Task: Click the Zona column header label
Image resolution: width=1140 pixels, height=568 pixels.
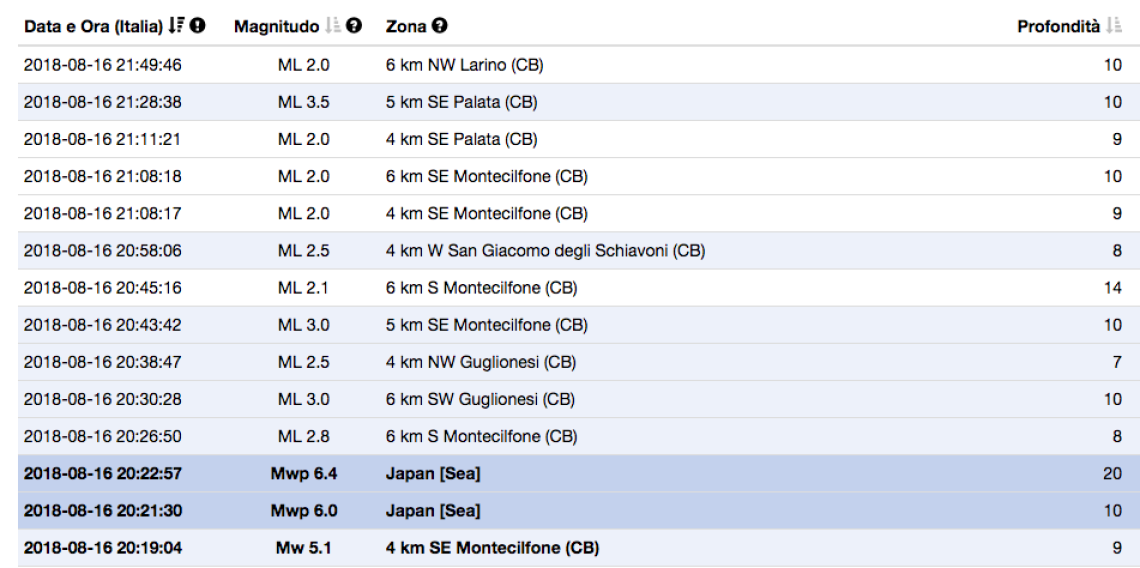Action: (x=406, y=26)
